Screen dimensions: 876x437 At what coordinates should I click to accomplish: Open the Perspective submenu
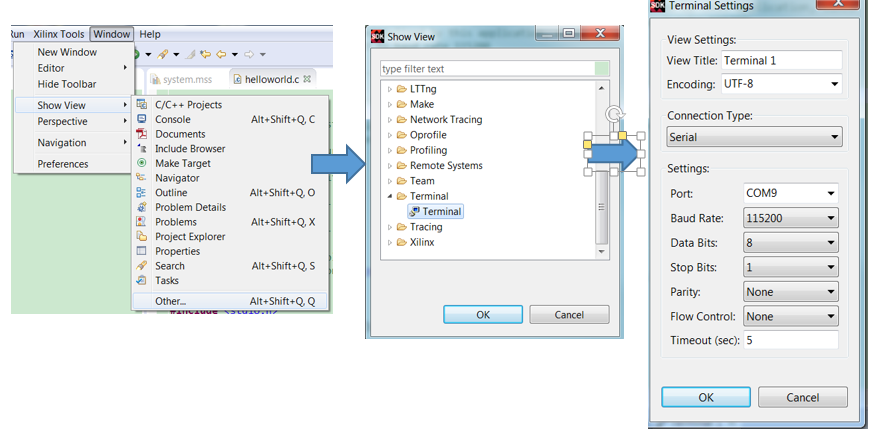pos(73,121)
